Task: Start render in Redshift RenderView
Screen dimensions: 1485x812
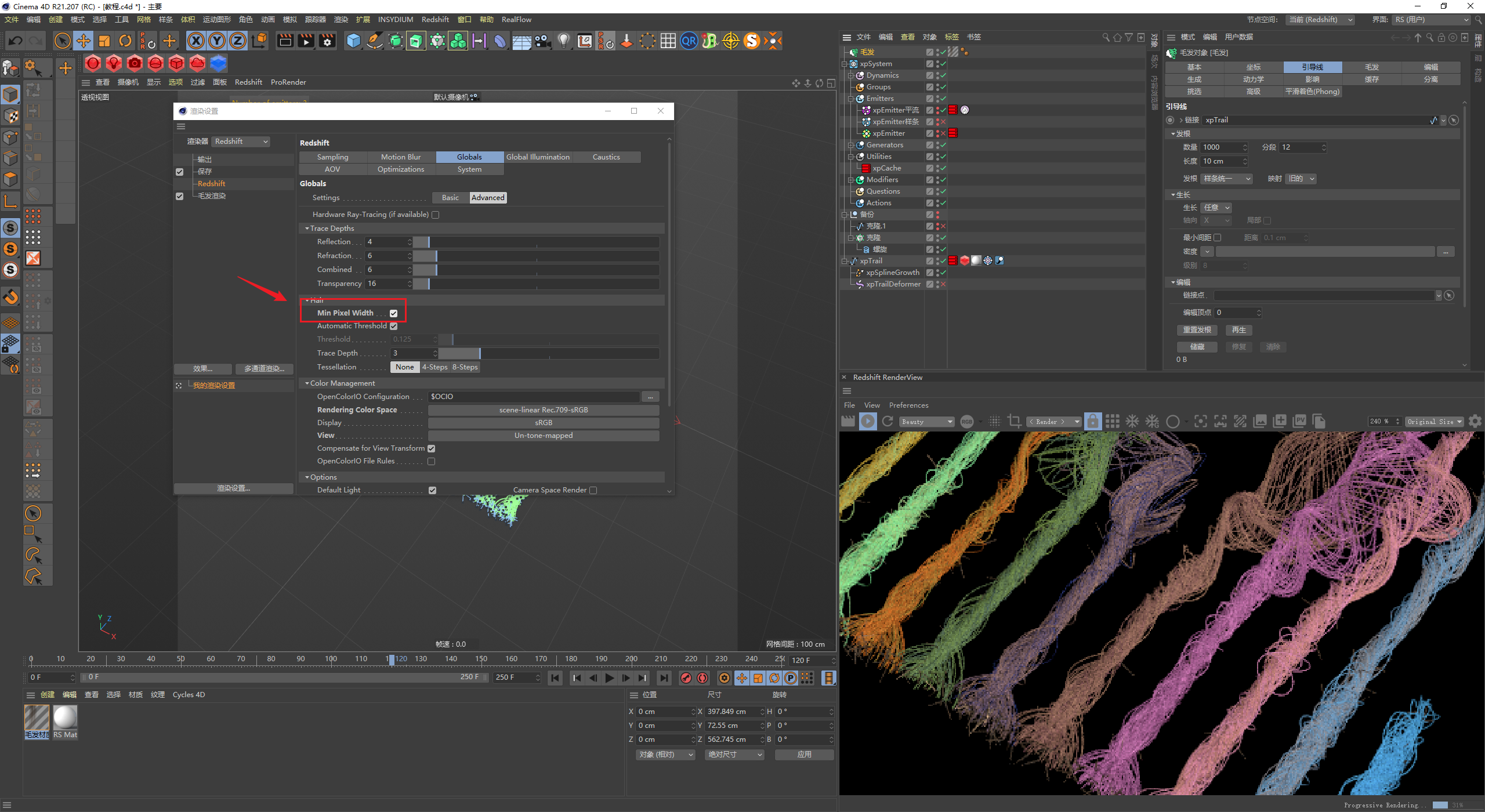Action: tap(868, 422)
